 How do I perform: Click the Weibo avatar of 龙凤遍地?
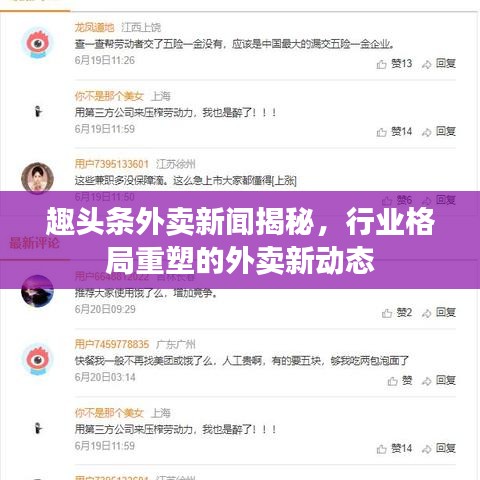(x=37, y=44)
